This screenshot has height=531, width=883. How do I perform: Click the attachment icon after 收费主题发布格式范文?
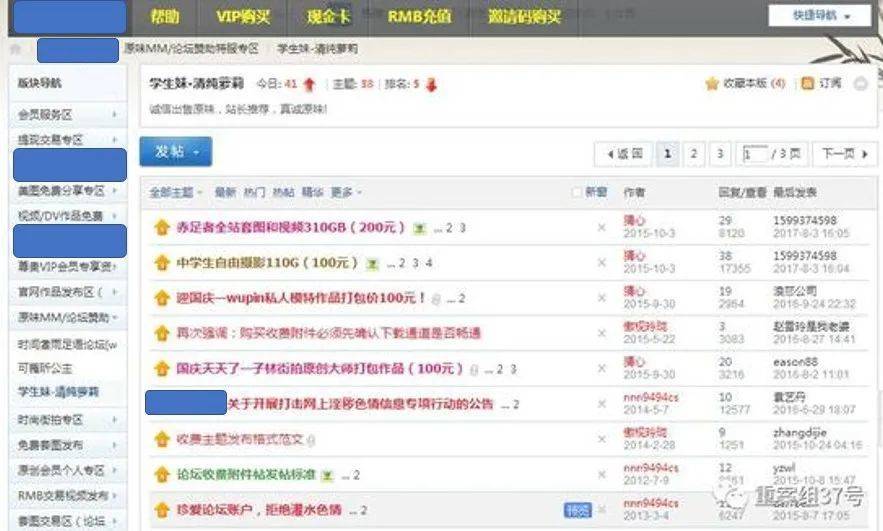[x=311, y=440]
